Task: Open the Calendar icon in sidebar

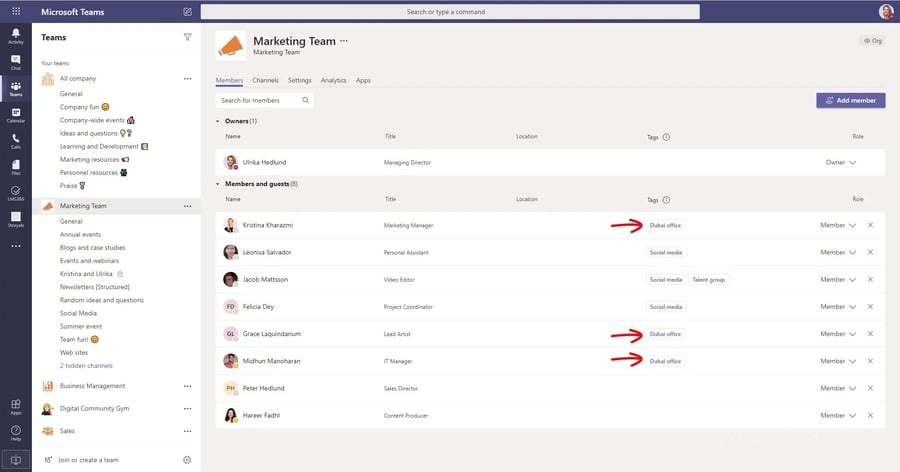Action: coord(16,115)
